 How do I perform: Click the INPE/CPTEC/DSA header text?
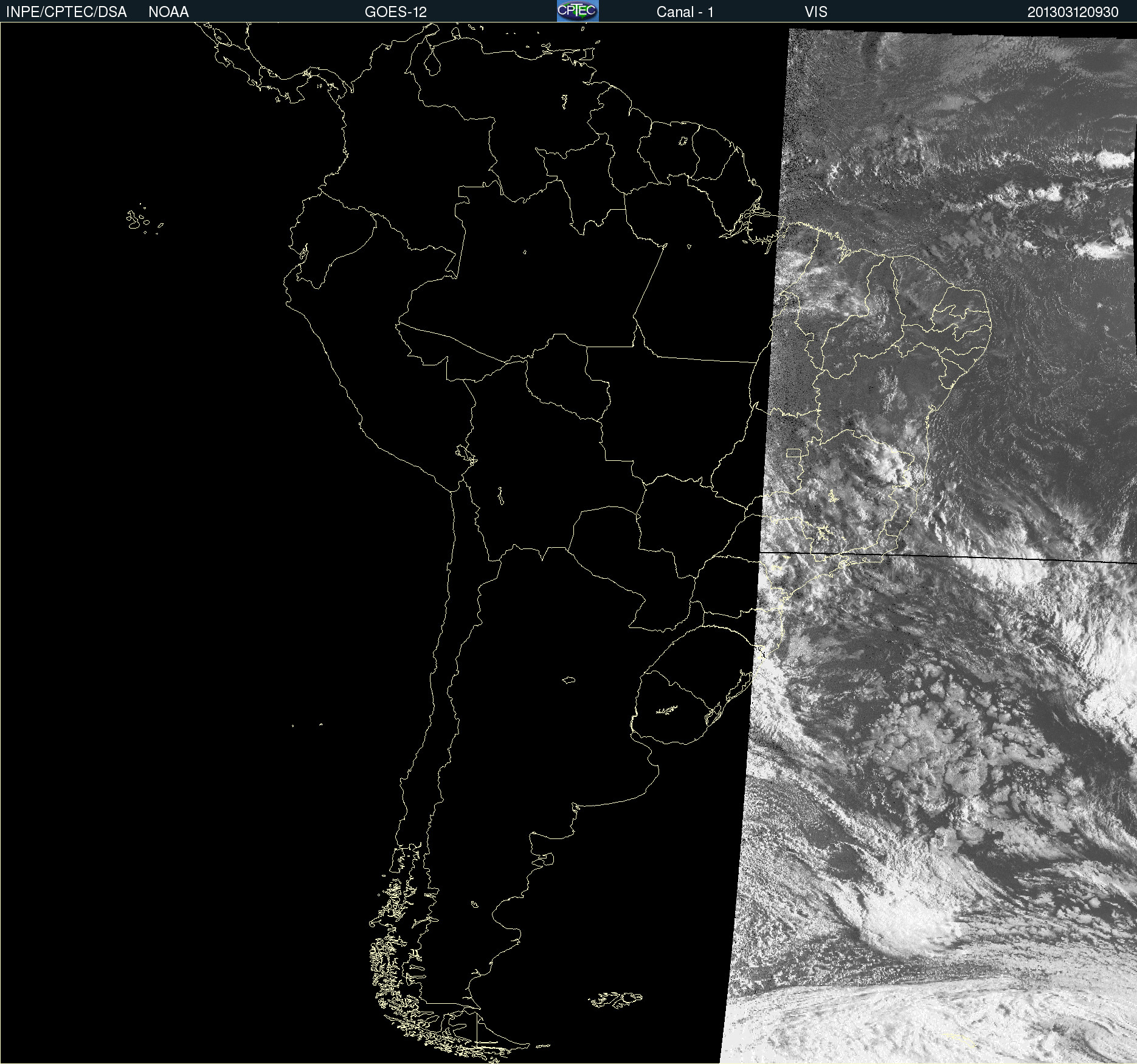point(66,12)
